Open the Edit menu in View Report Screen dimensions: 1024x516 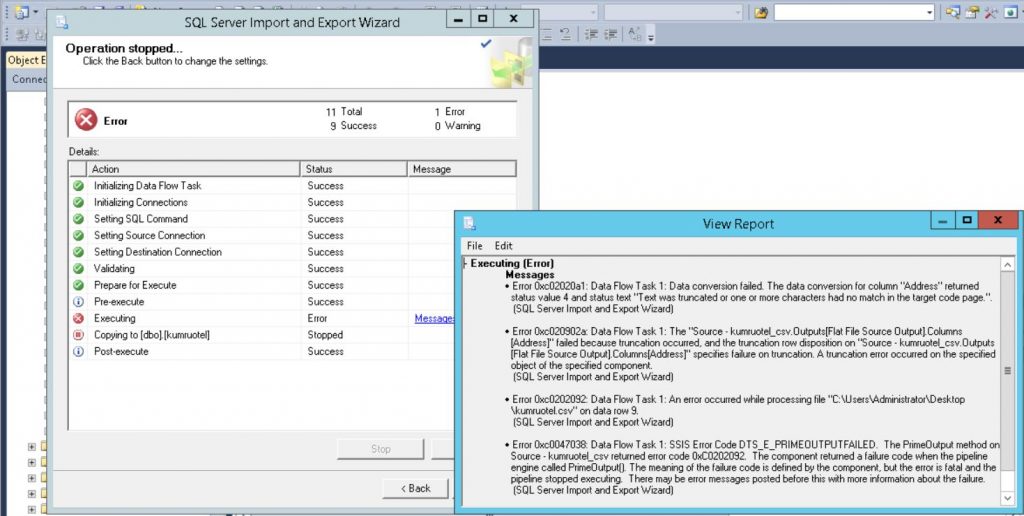pyautogui.click(x=503, y=246)
